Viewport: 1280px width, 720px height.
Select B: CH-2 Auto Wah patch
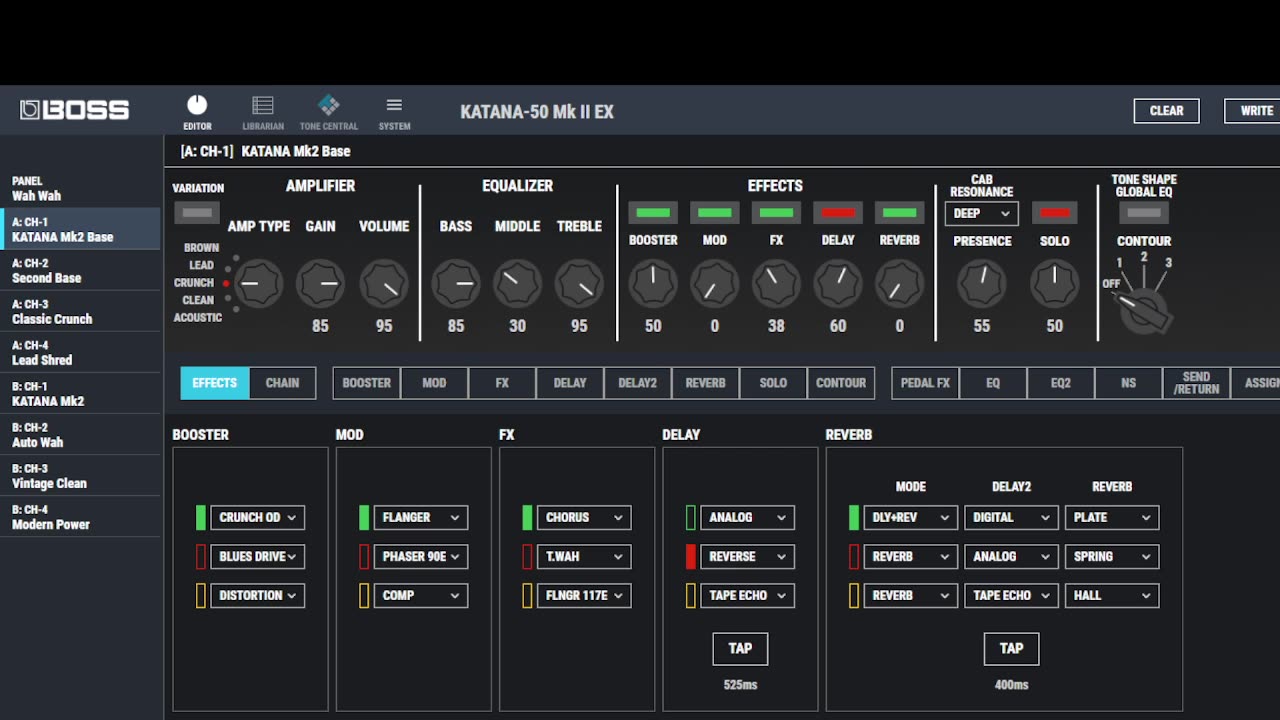(x=80, y=434)
